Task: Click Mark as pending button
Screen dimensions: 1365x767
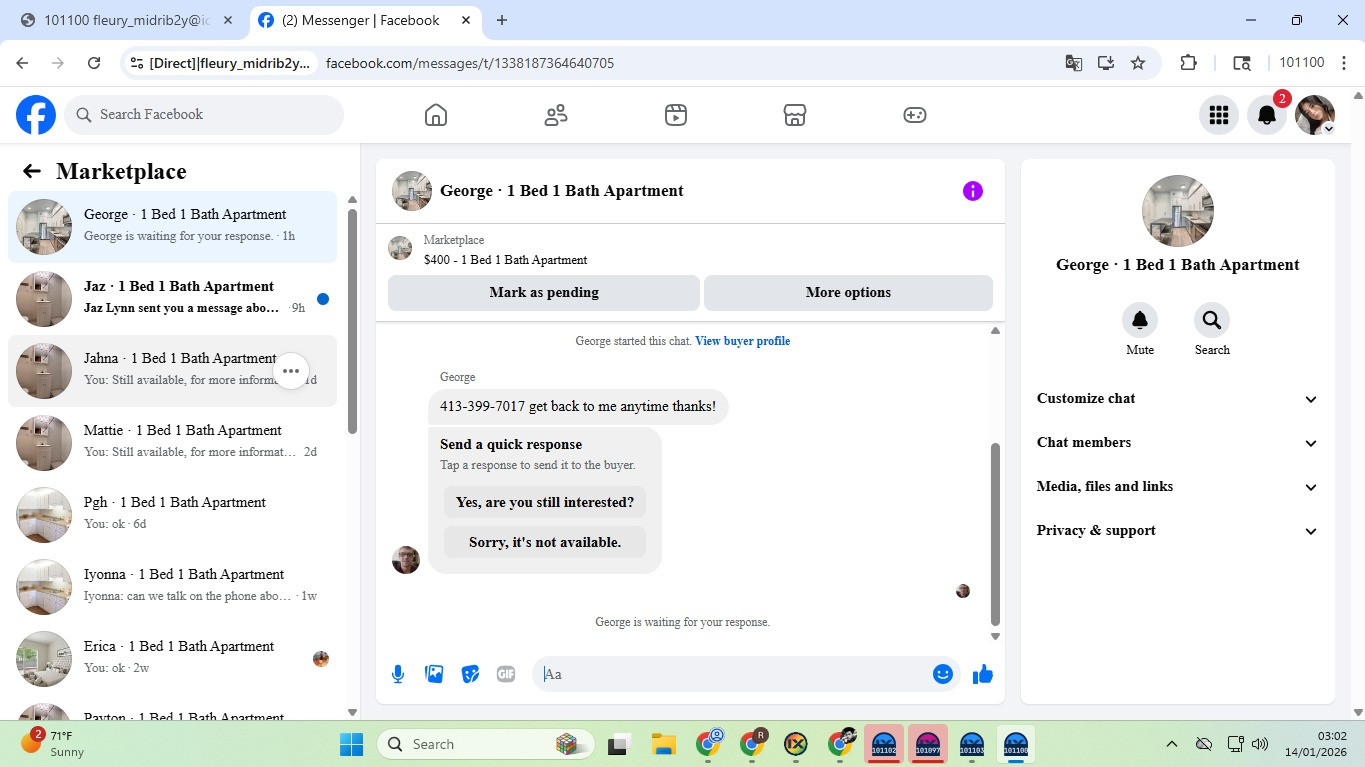Action: click(x=544, y=293)
